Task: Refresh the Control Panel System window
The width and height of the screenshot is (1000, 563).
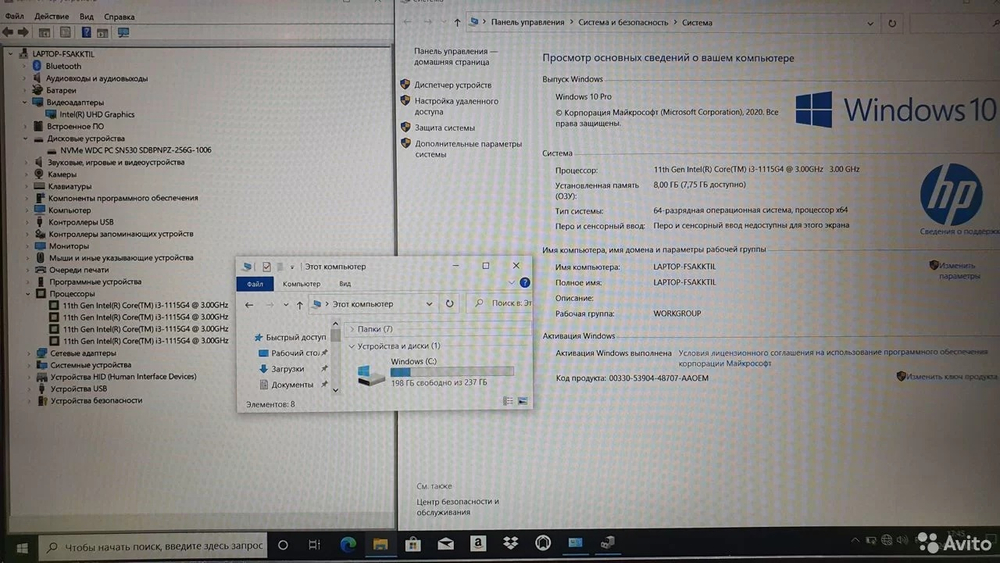Action: point(892,24)
